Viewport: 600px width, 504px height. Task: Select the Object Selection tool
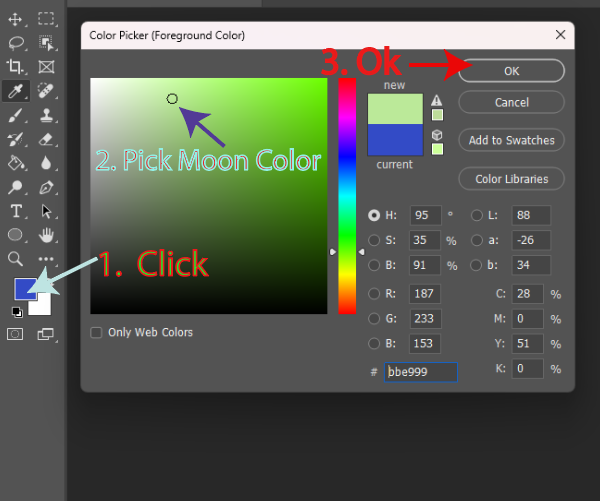pyautogui.click(x=46, y=43)
